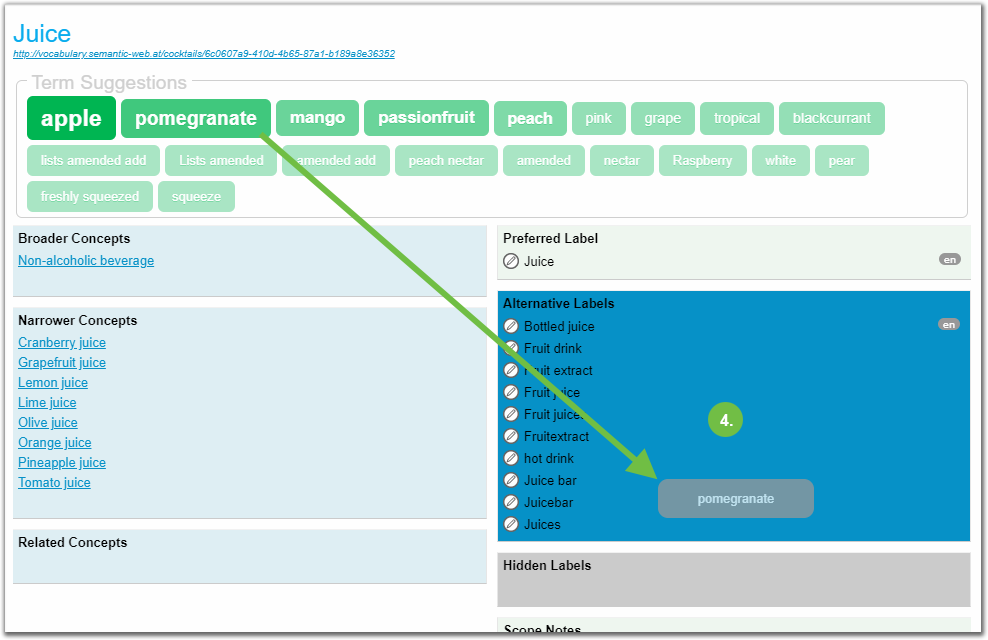Click the edit icon beside Juice bar
Image resolution: width=988 pixels, height=640 pixels.
point(511,480)
